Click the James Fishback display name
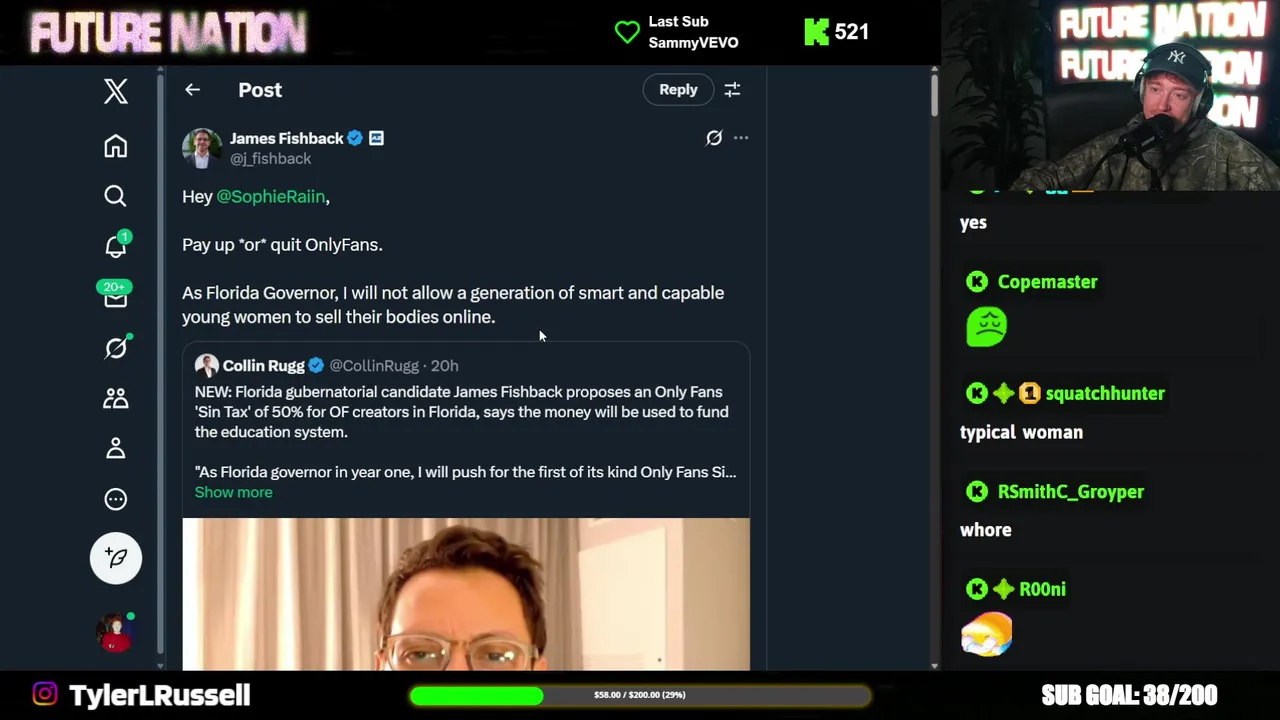 [x=286, y=138]
